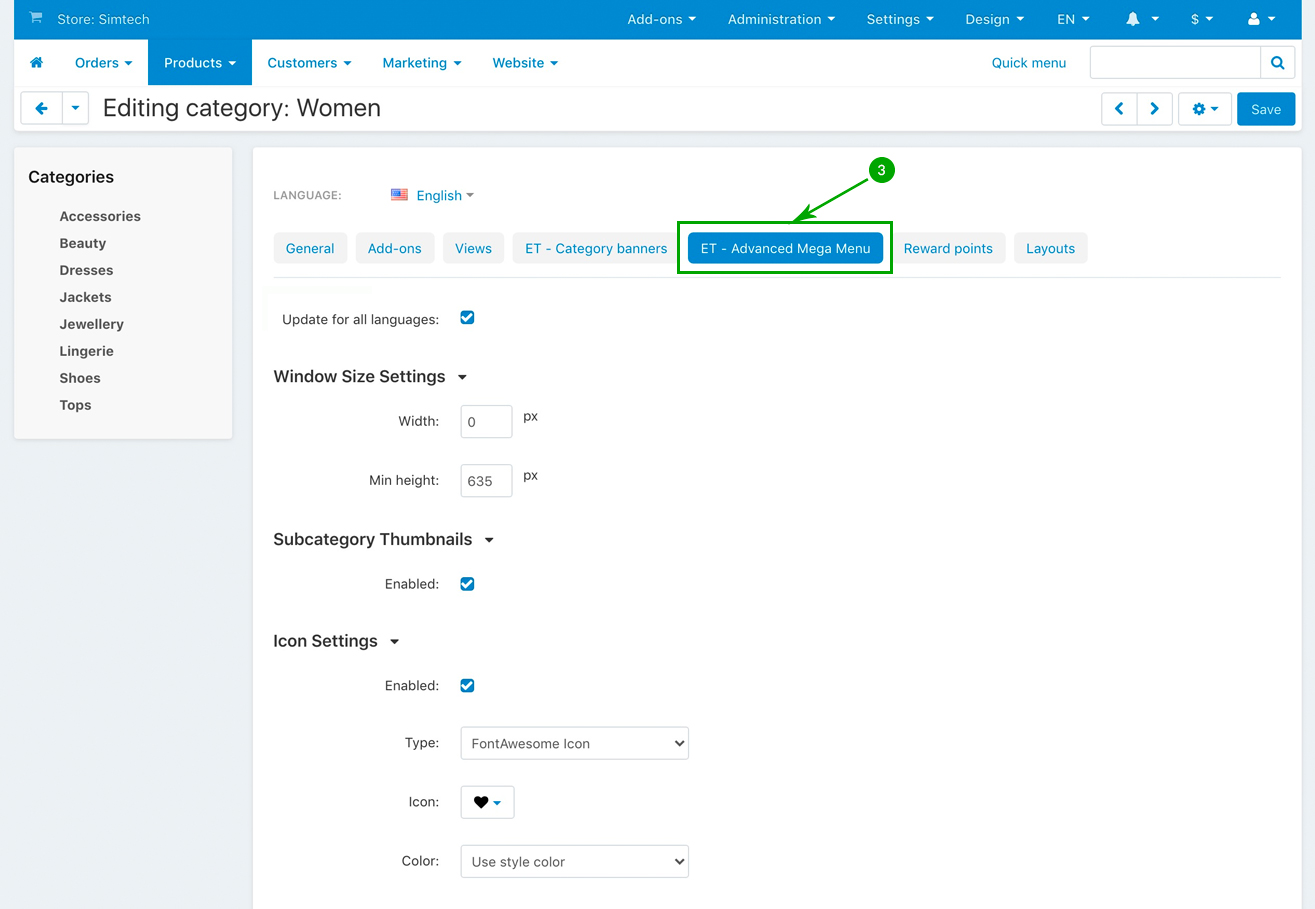Disable Subcategory Thumbnails checkbox
Viewport: 1315px width, 909px height.
tap(467, 584)
